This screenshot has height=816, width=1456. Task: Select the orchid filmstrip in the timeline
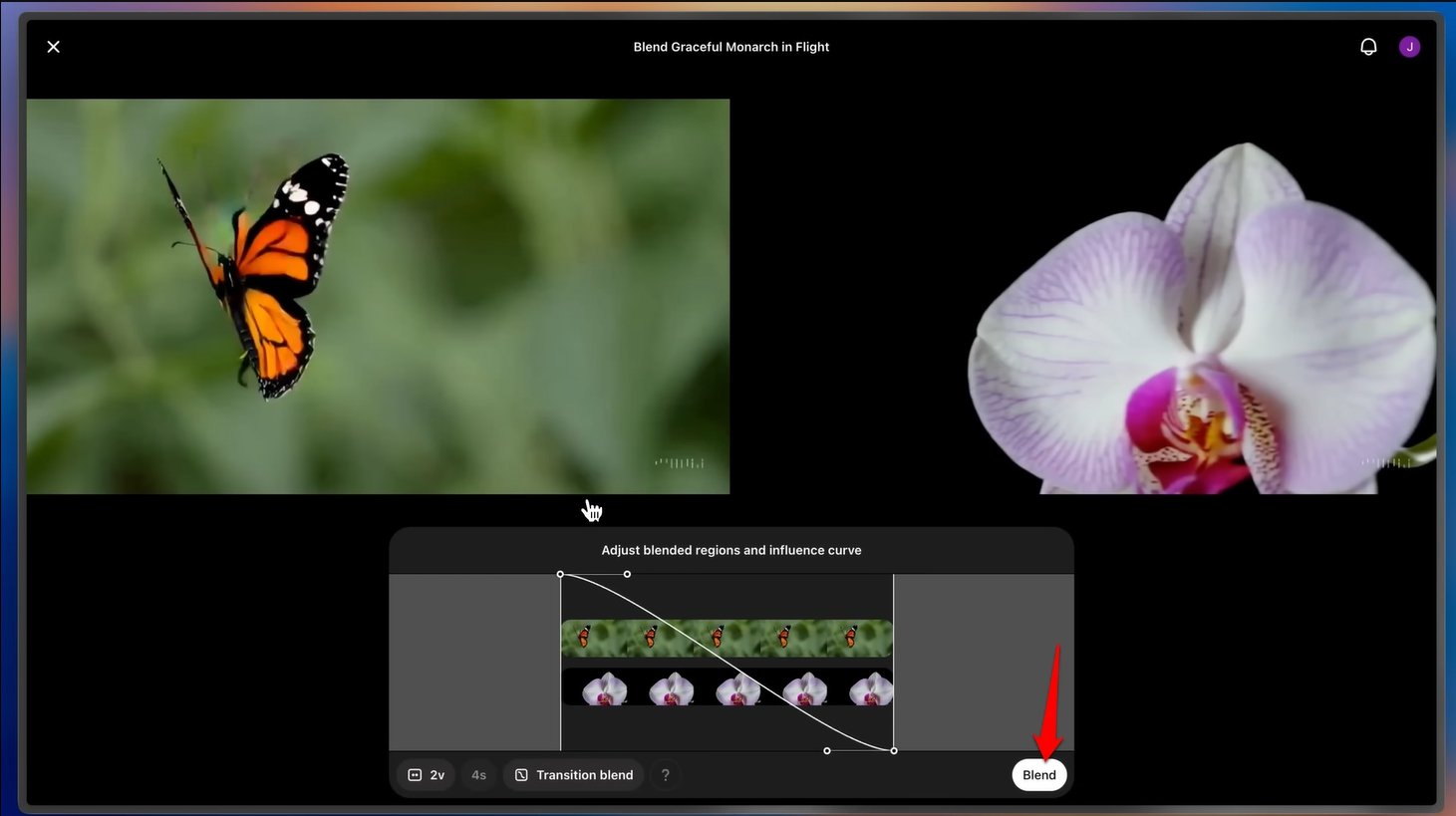(727, 687)
